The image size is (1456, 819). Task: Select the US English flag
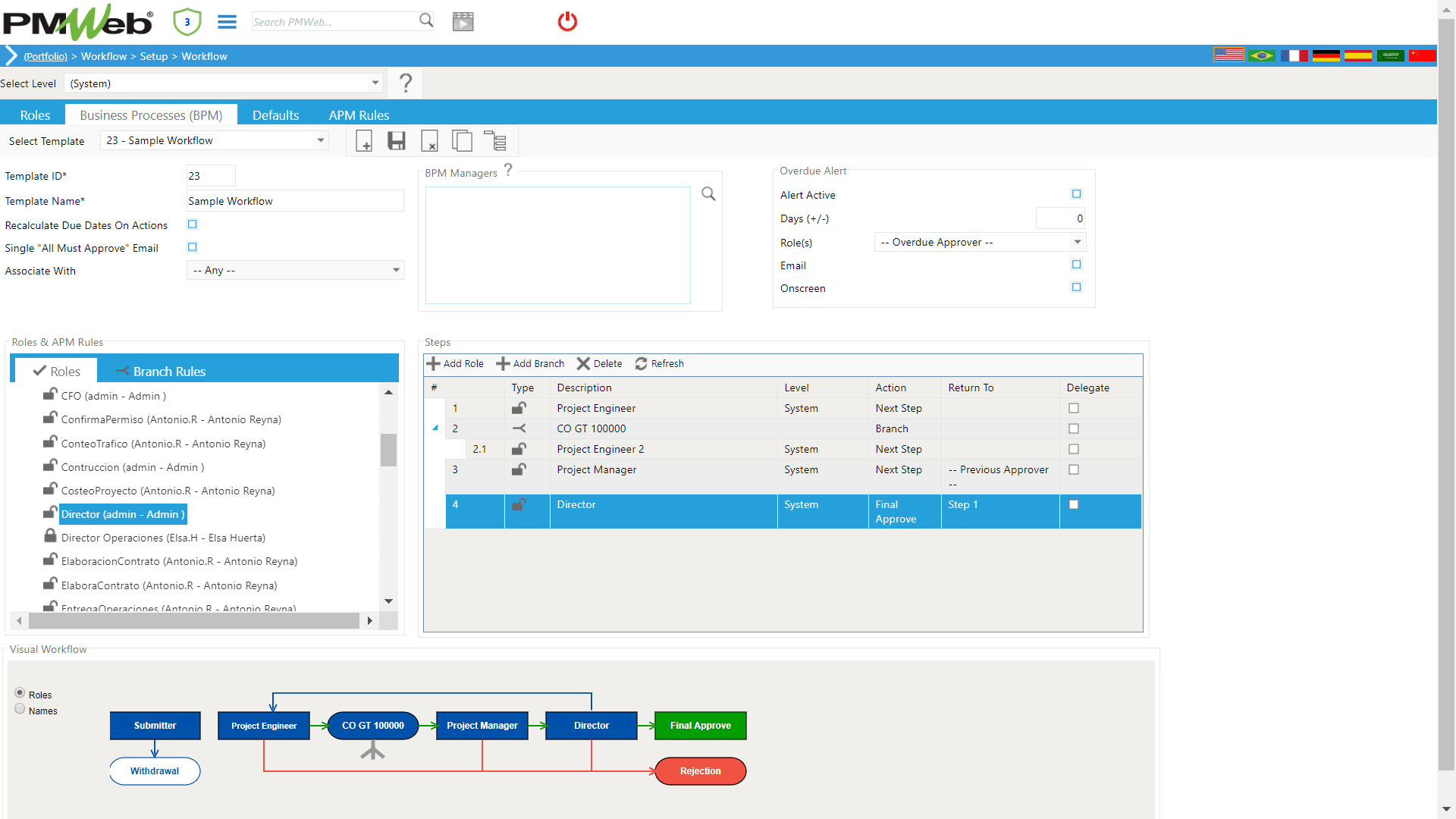(1228, 55)
